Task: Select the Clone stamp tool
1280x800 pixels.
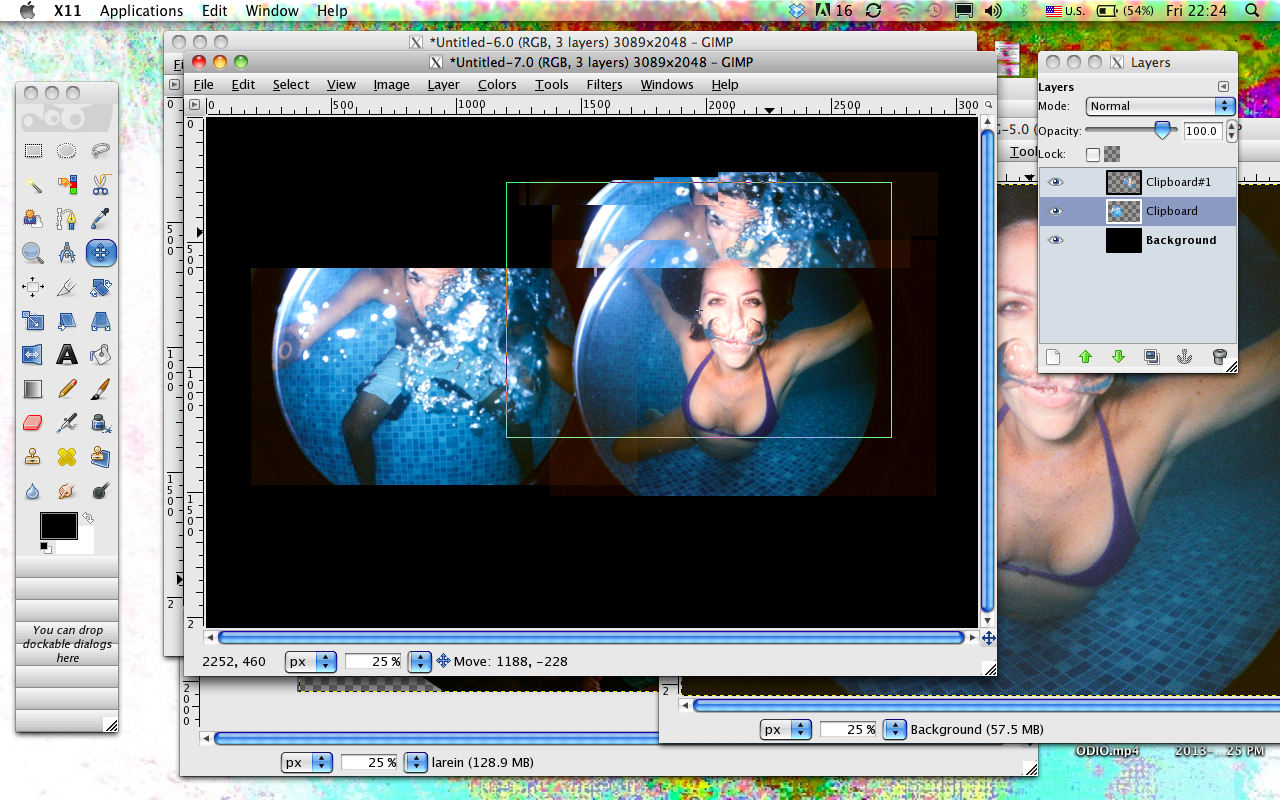Action: 33,457
